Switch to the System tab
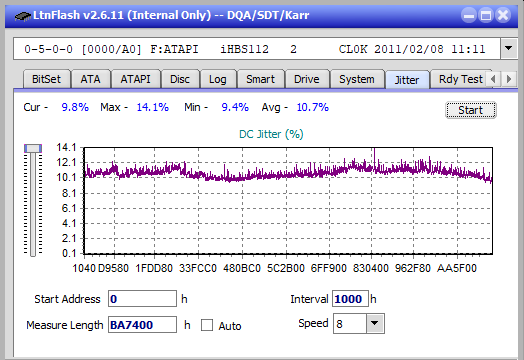 [357, 79]
